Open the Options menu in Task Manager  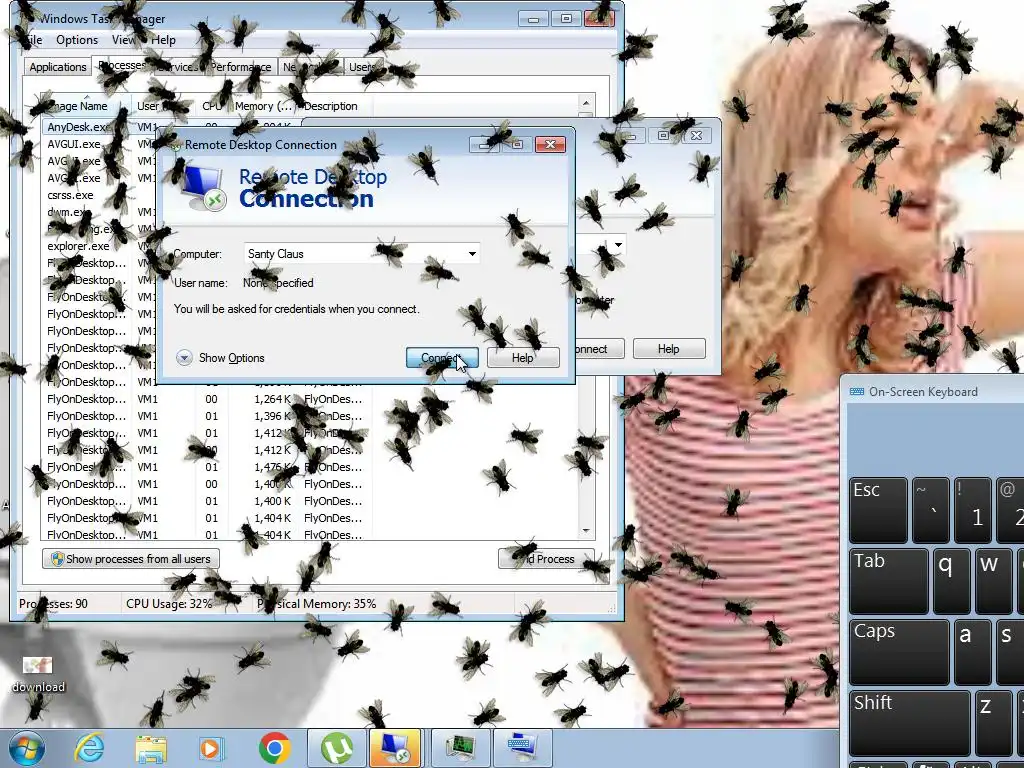click(77, 40)
